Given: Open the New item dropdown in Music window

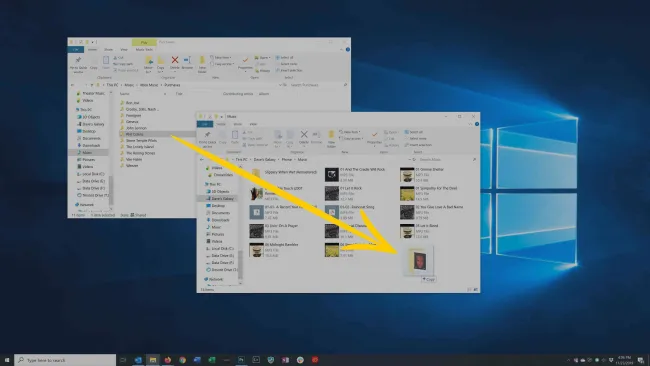Looking at the screenshot, I should pos(350,132).
